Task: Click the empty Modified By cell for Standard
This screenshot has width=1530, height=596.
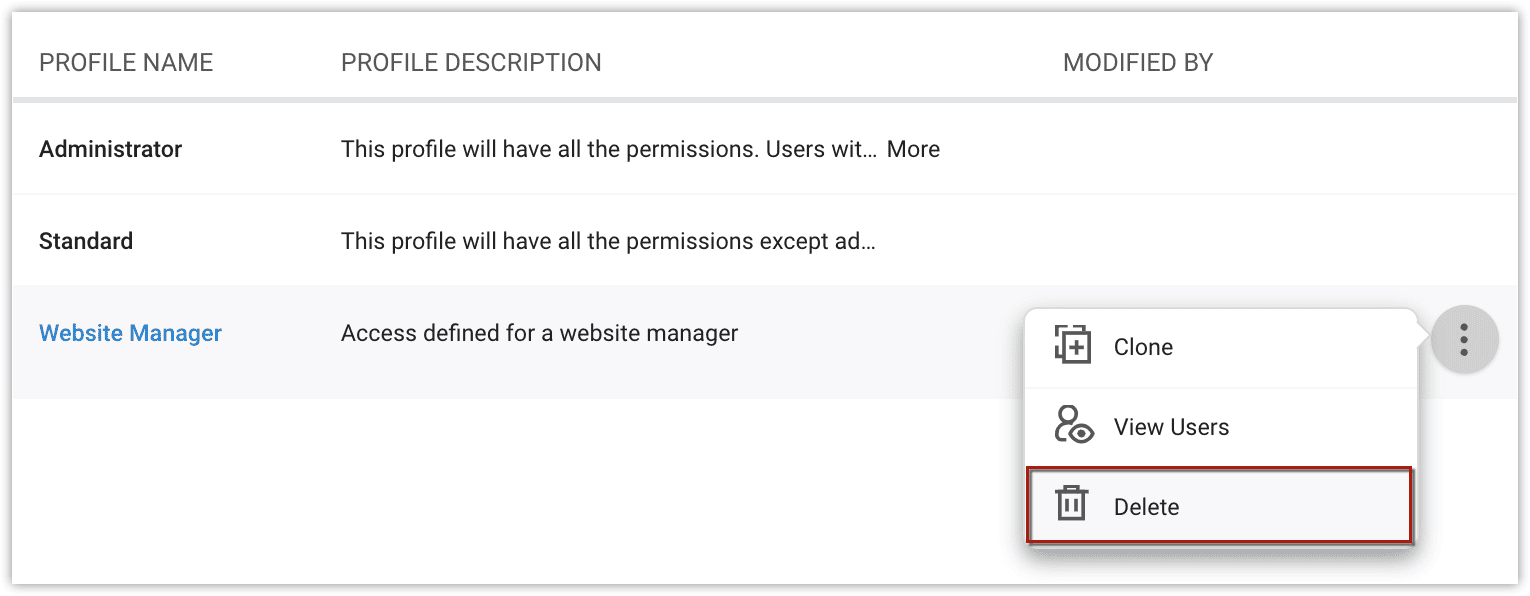Action: 1200,241
